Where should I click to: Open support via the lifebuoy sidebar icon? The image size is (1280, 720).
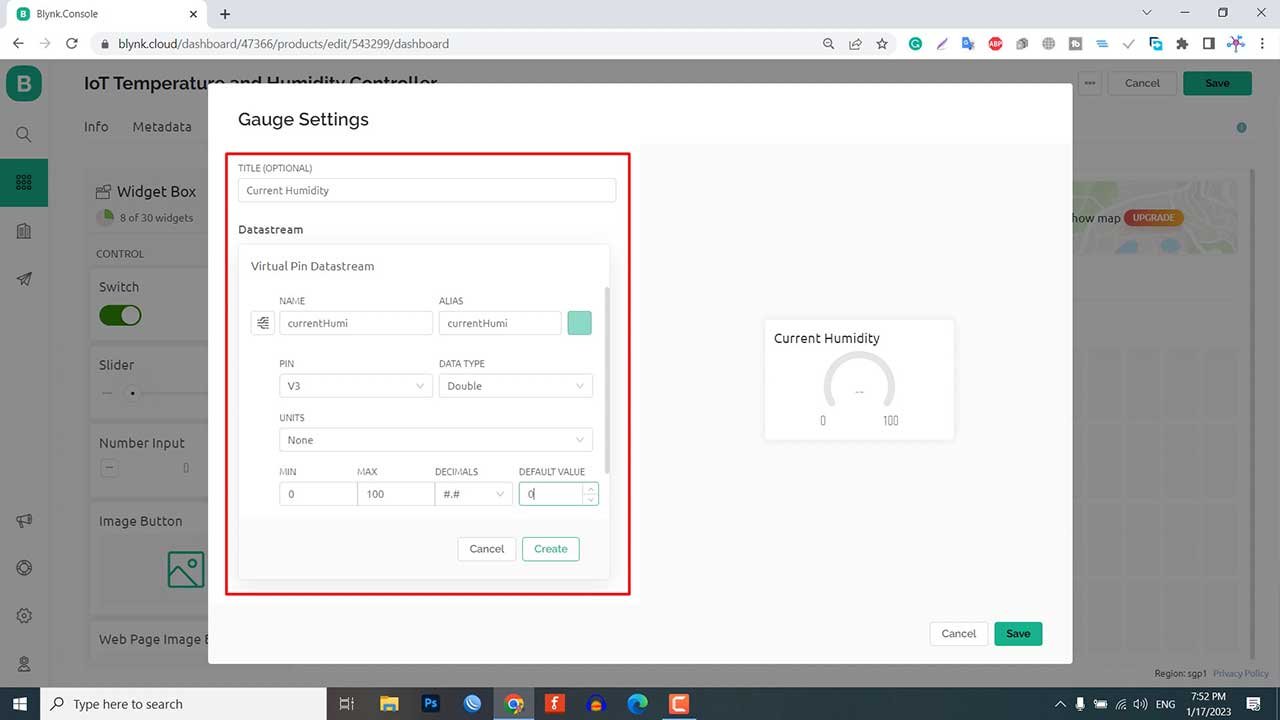coord(24,567)
